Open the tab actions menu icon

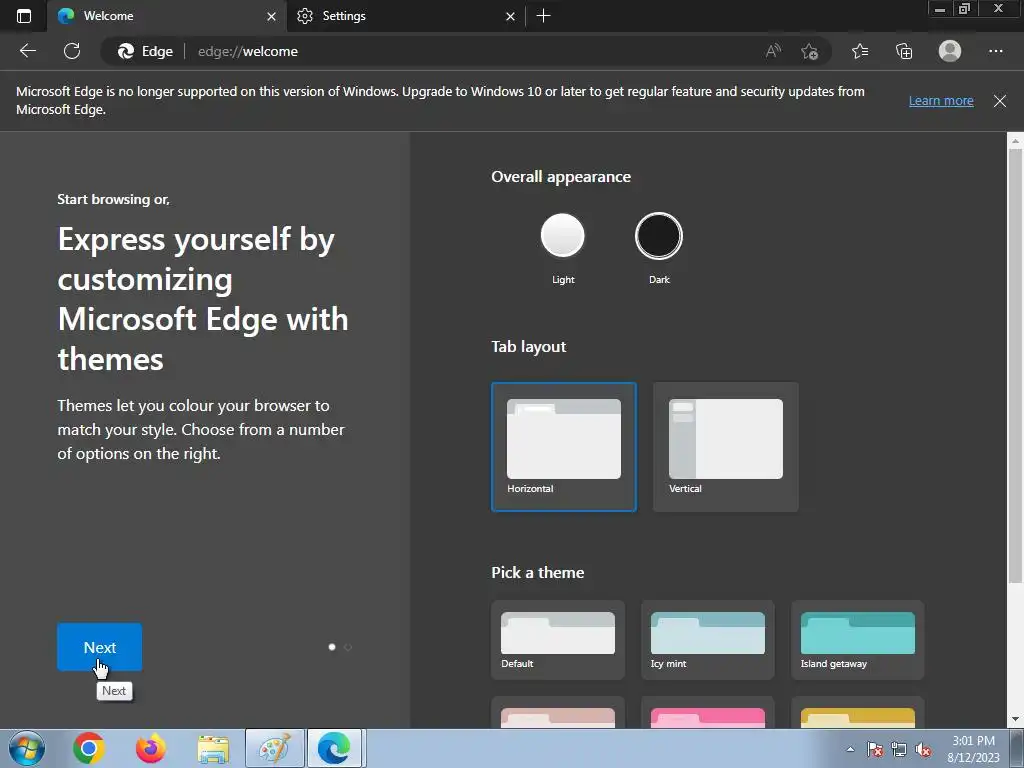tap(24, 16)
